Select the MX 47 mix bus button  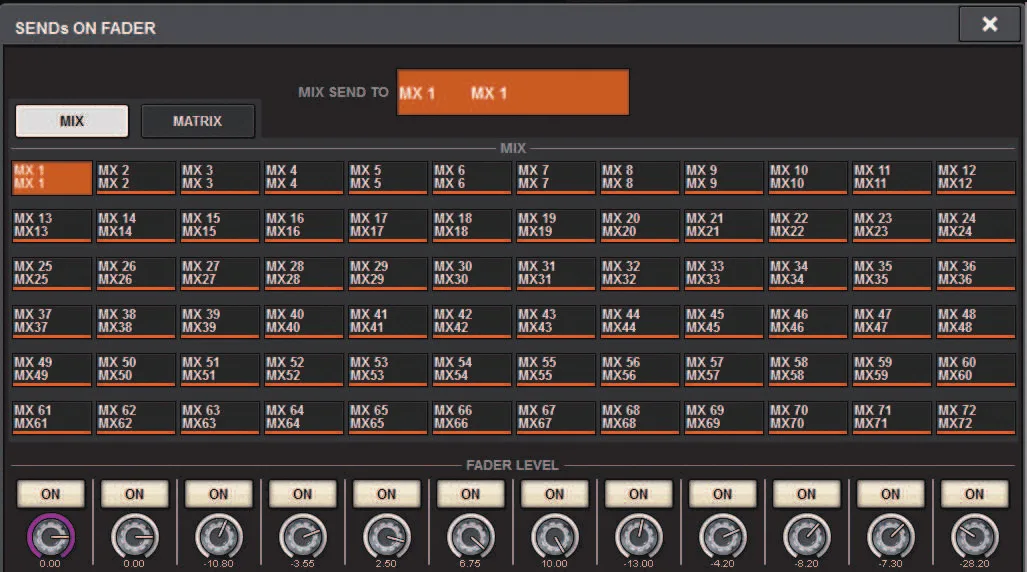pos(891,321)
